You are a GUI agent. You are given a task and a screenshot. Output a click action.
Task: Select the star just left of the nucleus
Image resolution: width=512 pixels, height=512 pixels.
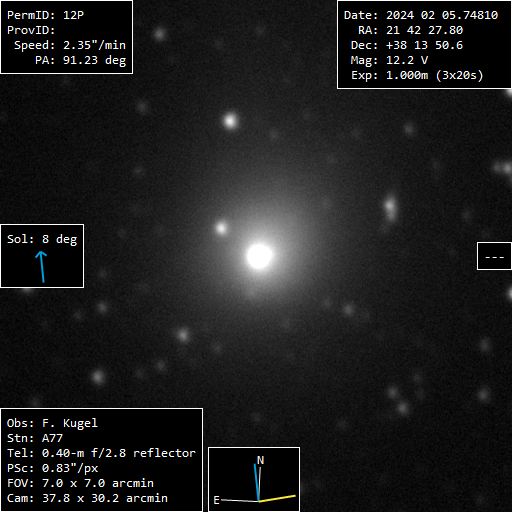pos(221,228)
